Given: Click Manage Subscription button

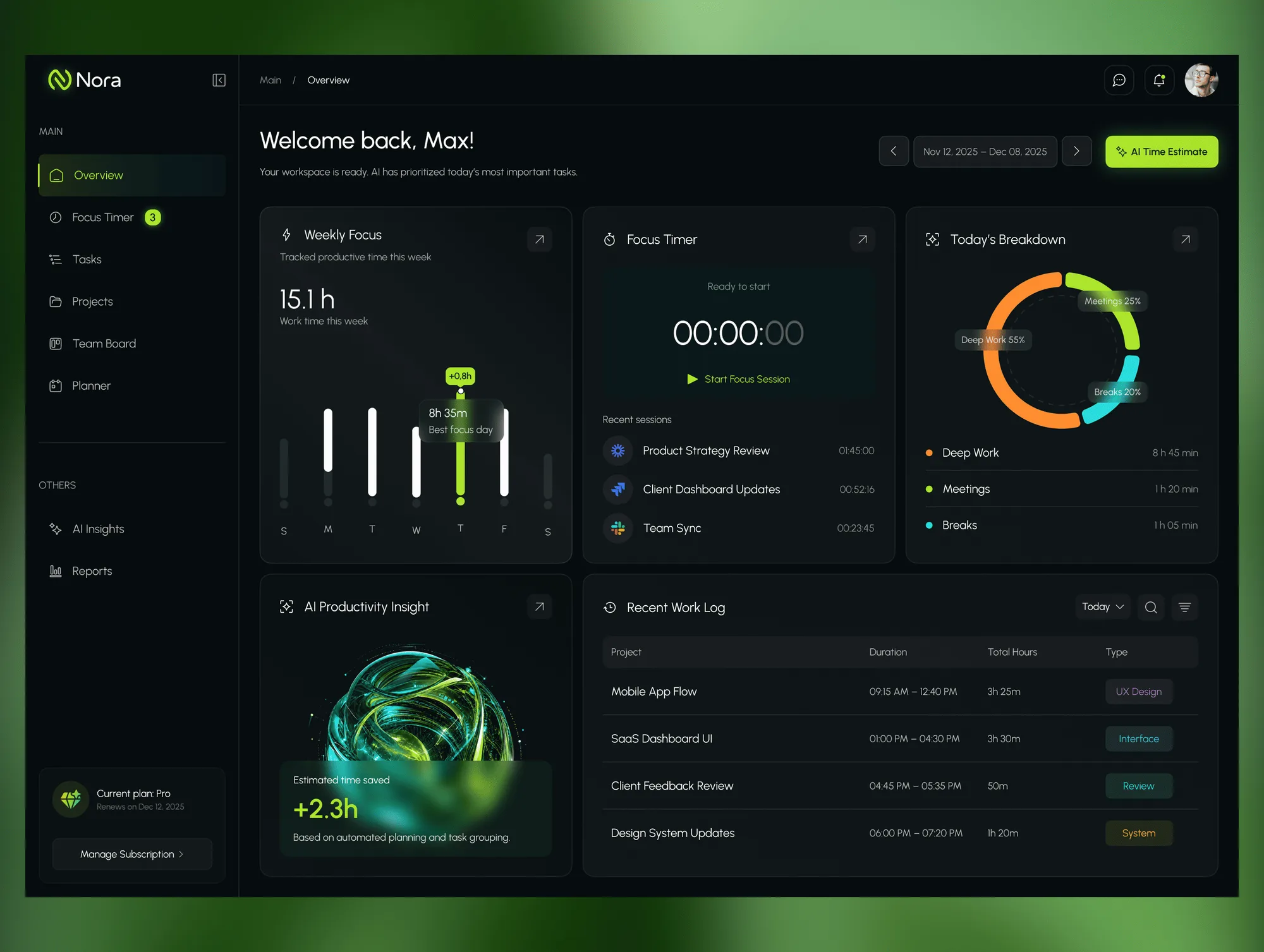Looking at the screenshot, I should pyautogui.click(x=132, y=854).
